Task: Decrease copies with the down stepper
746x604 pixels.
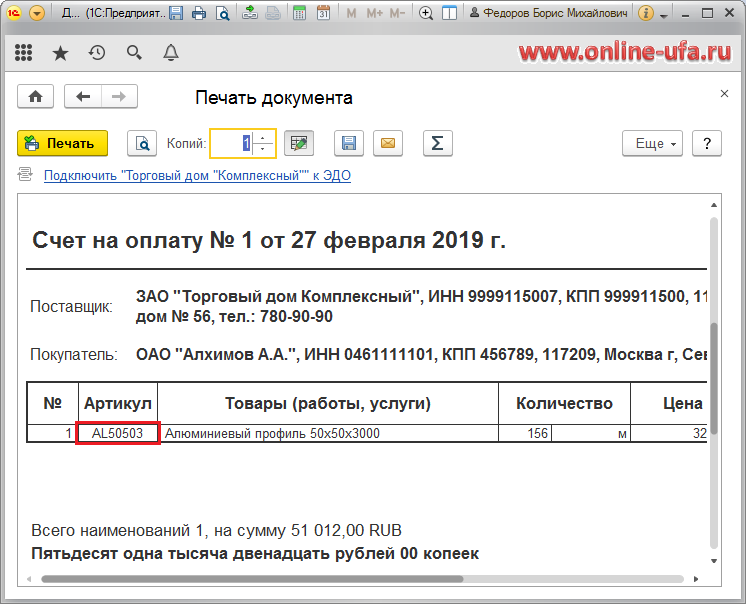Action: pos(263,149)
